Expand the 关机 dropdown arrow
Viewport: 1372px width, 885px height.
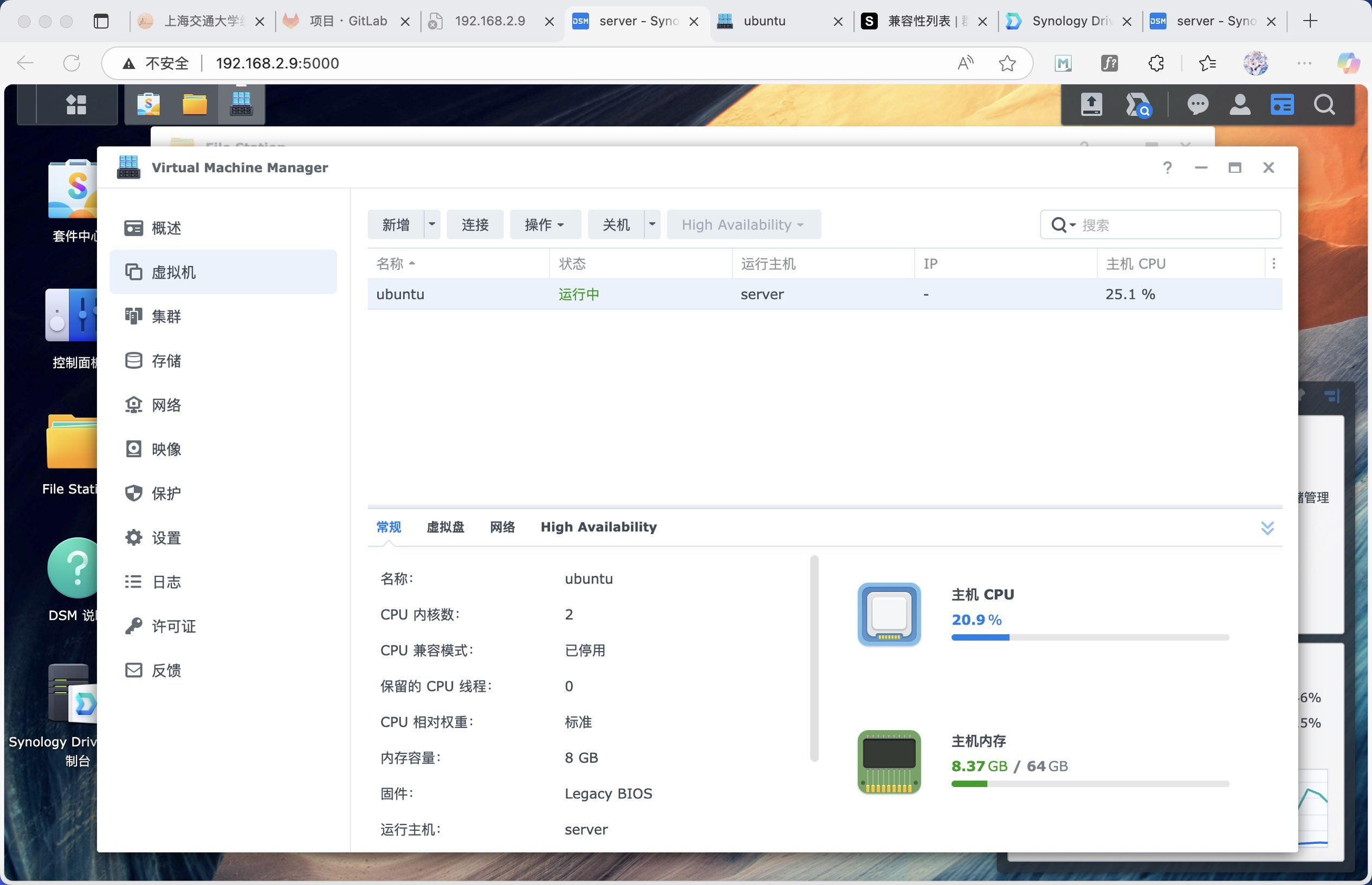(x=652, y=225)
